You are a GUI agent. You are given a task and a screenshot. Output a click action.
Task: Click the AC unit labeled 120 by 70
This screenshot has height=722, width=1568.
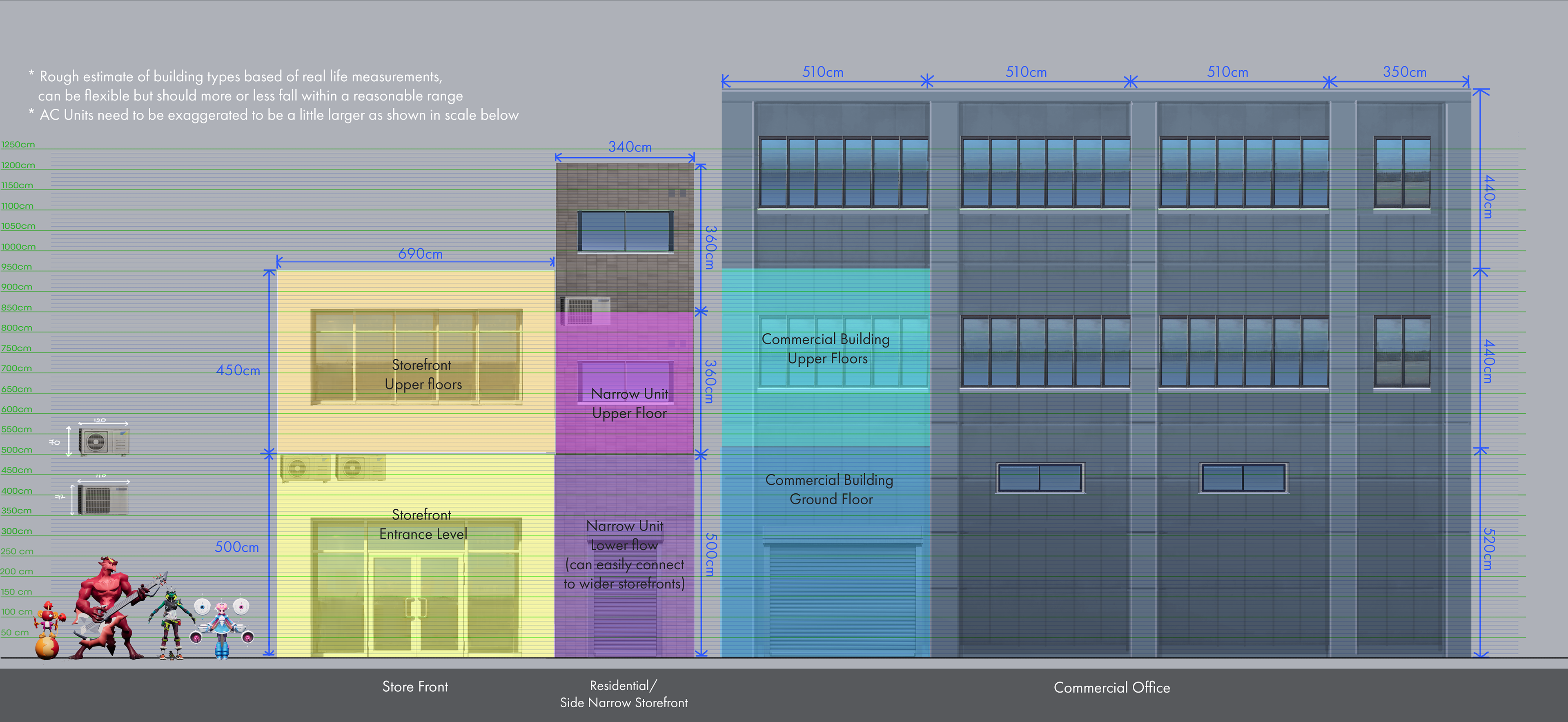tap(103, 442)
